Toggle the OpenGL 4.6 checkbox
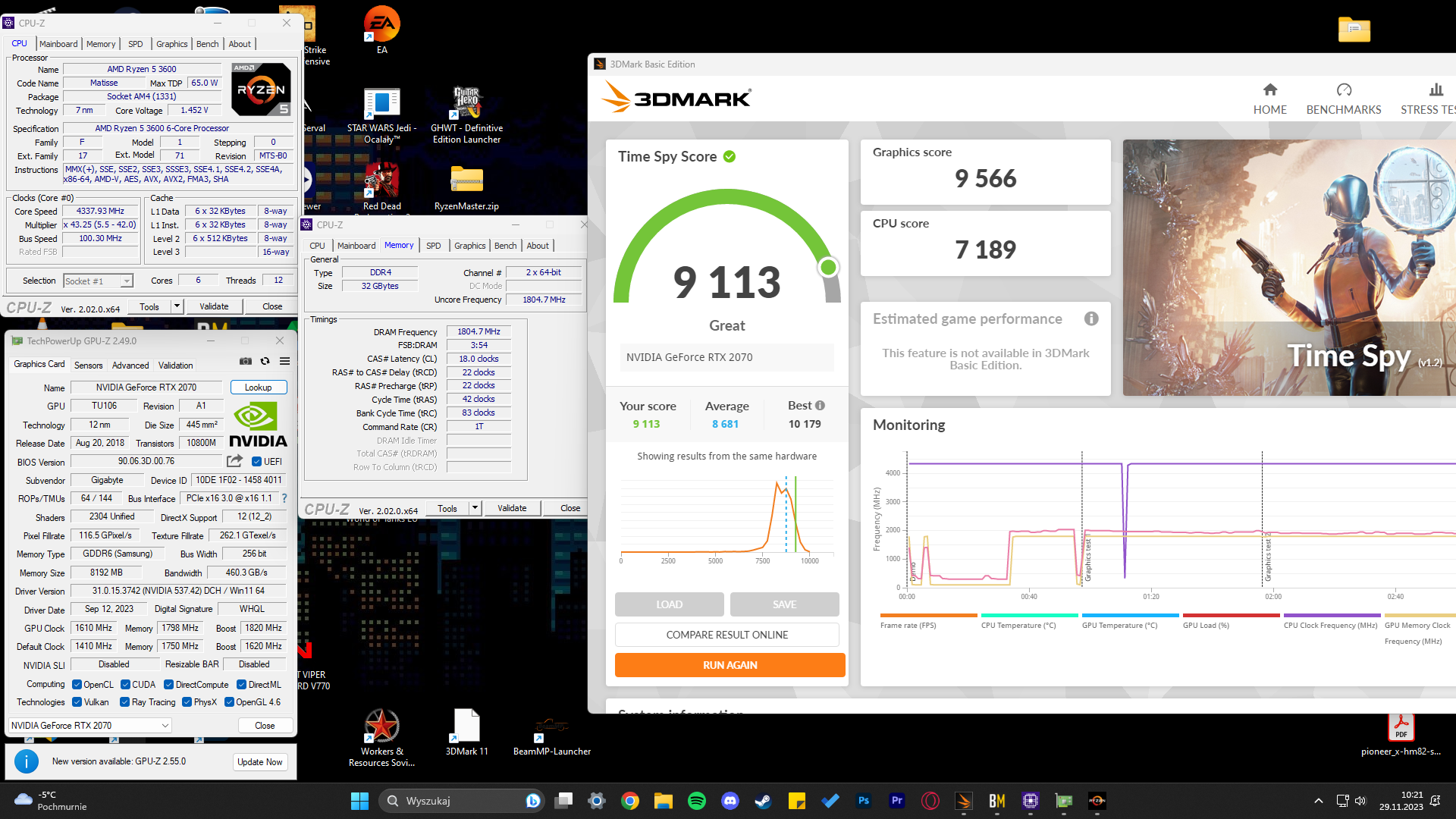The image size is (1456, 819). coord(229,702)
